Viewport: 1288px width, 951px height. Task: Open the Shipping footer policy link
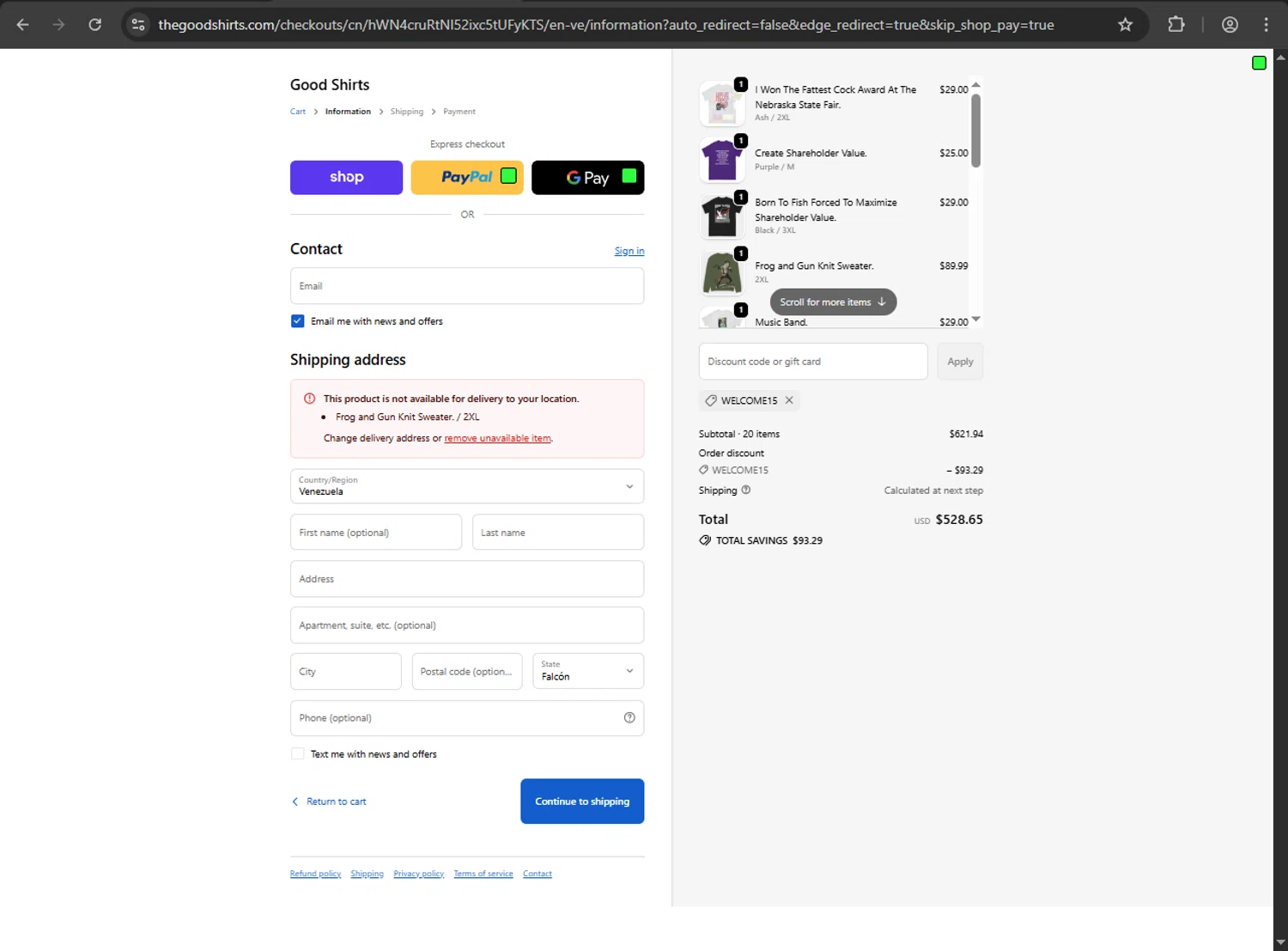pyautogui.click(x=367, y=874)
